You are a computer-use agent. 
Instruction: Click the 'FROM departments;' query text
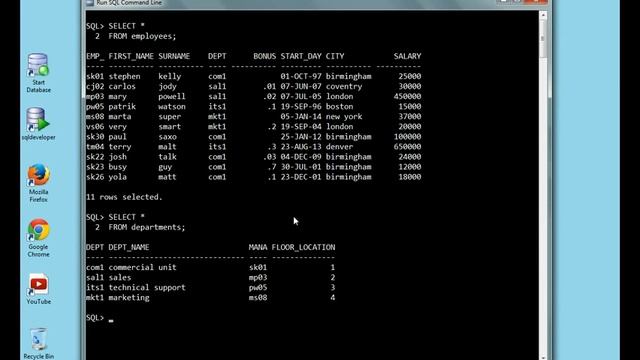[147, 227]
